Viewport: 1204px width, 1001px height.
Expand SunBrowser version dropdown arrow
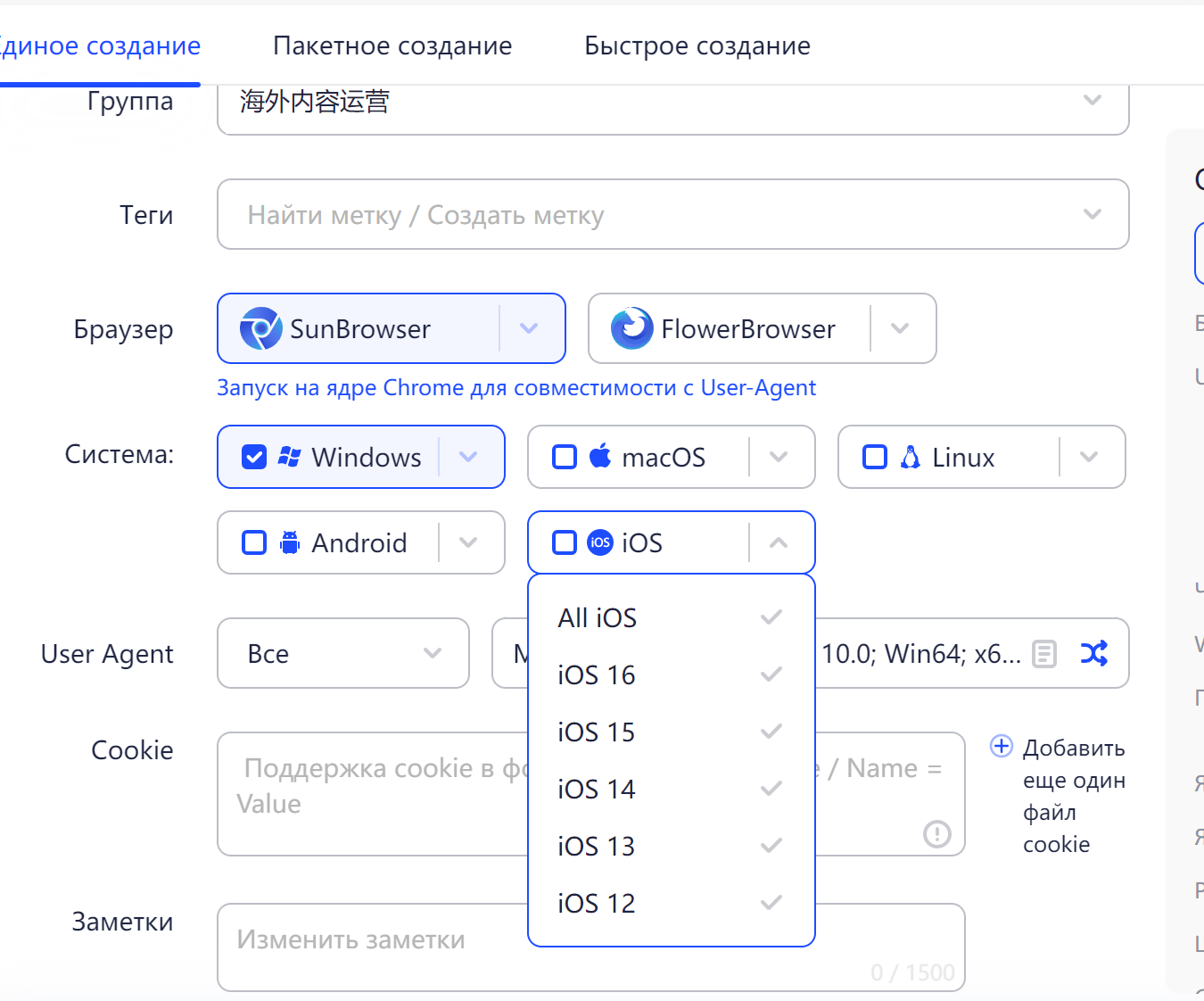pos(529,328)
